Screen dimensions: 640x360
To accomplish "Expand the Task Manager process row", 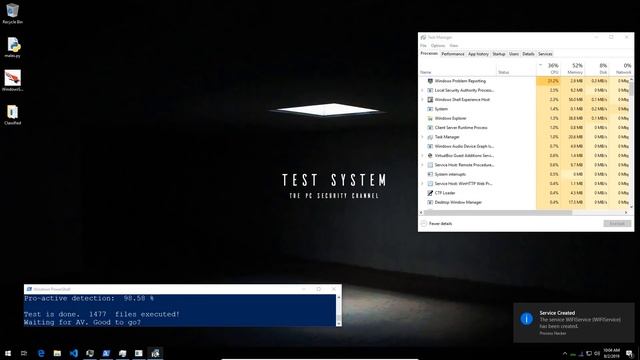I will [422, 137].
